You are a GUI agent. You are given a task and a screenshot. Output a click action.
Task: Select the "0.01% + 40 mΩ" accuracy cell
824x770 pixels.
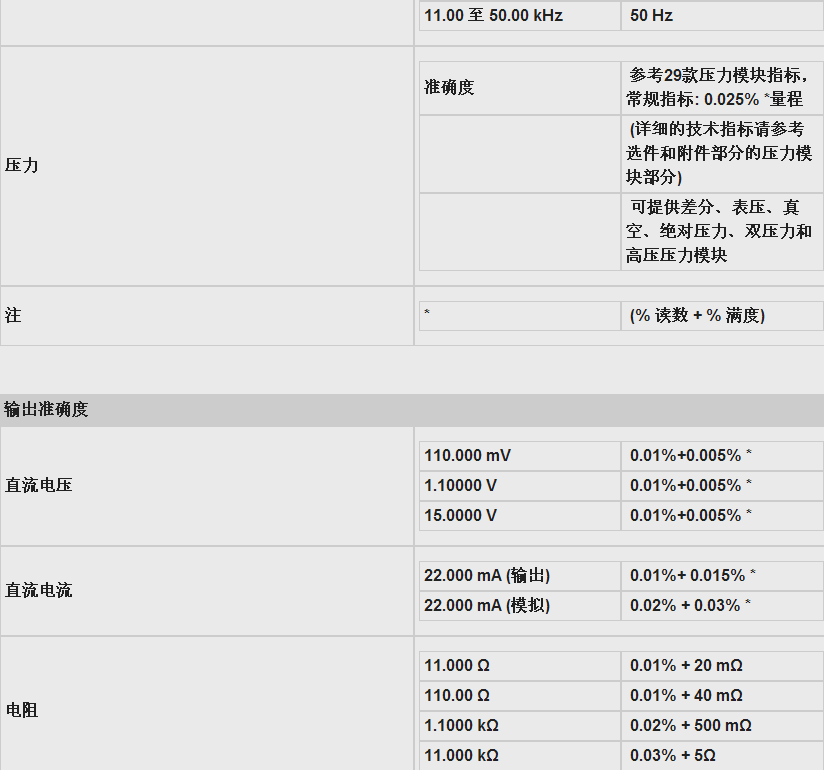pyautogui.click(x=686, y=695)
